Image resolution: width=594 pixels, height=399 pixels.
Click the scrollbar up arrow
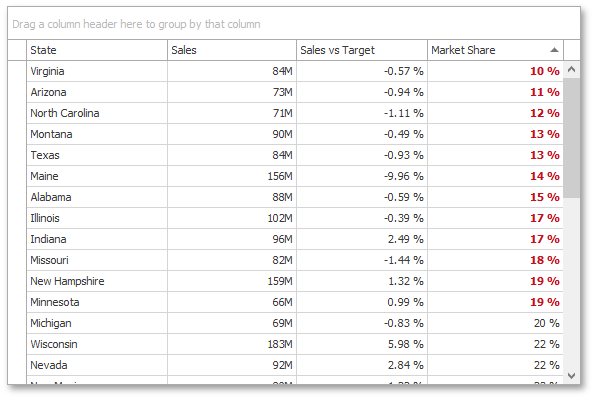pos(572,69)
